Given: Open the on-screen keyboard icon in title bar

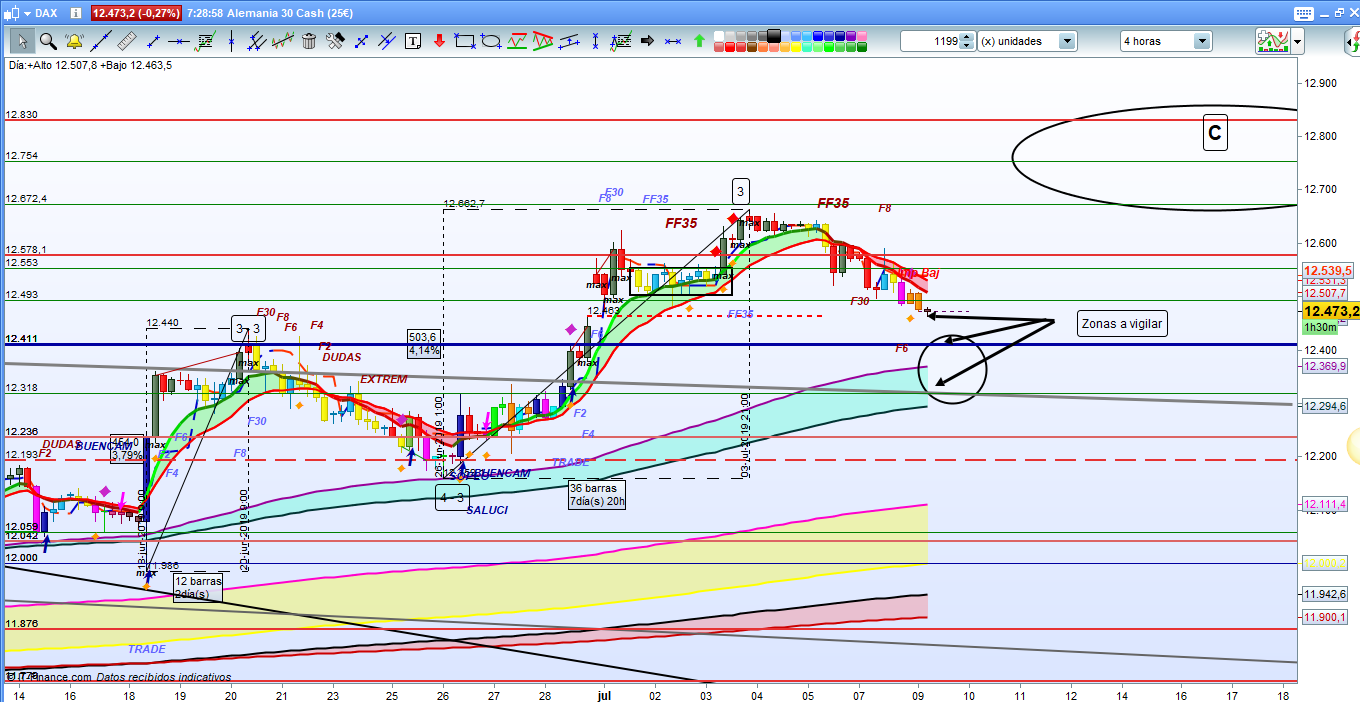Looking at the screenshot, I should point(1302,13).
